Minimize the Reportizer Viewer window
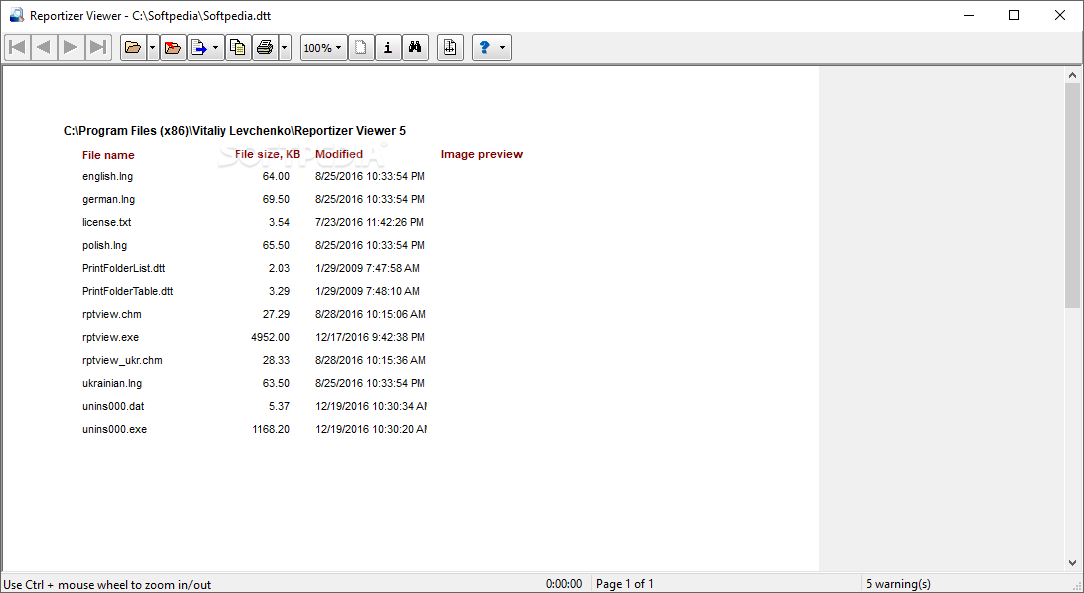 [x=969, y=15]
